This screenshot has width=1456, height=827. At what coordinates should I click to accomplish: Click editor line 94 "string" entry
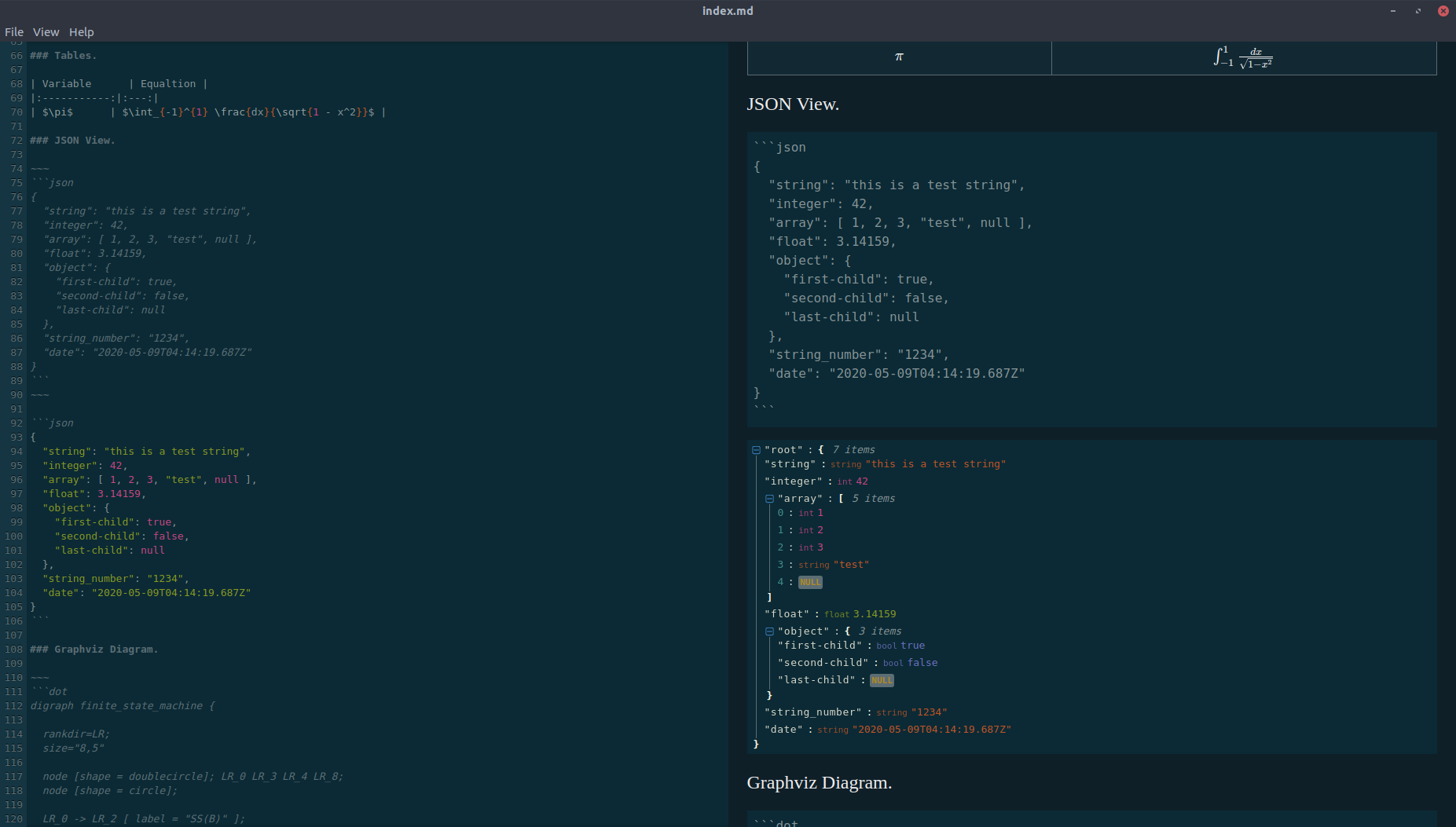tap(146, 452)
